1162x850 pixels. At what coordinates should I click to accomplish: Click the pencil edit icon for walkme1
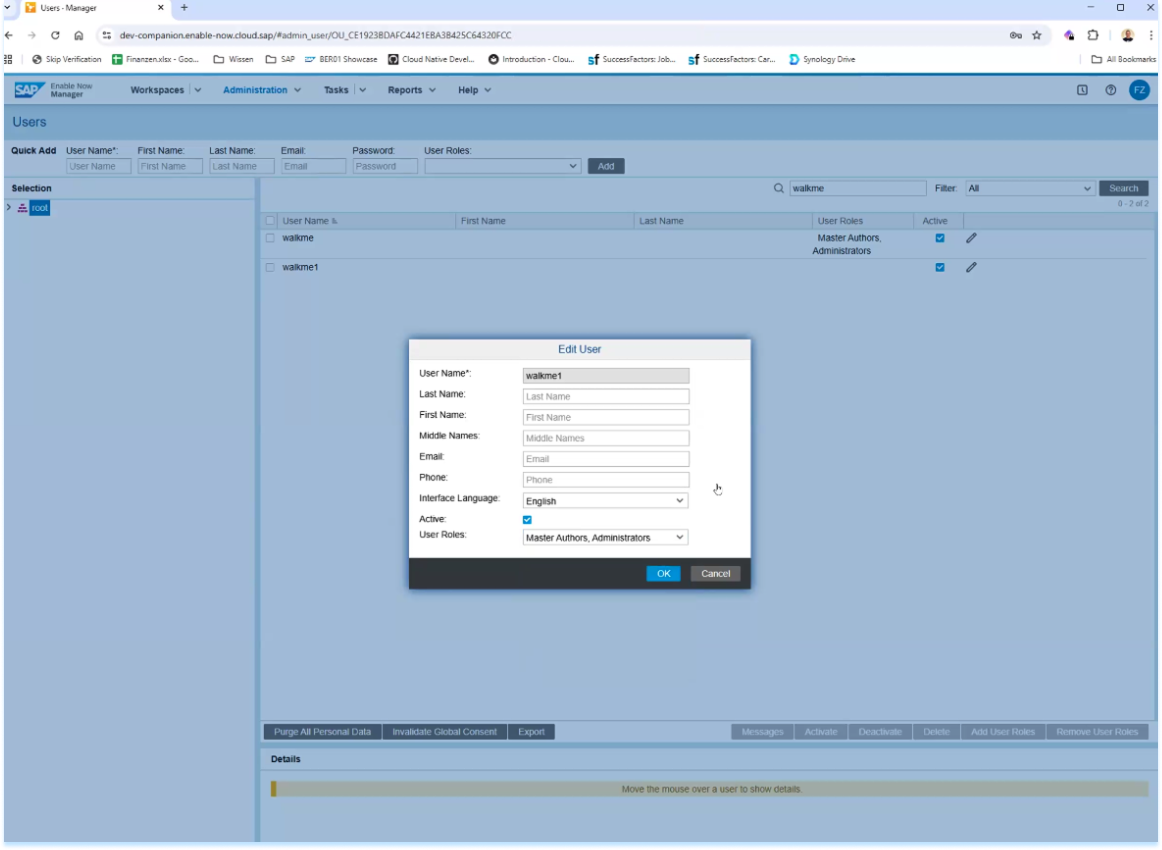970,267
